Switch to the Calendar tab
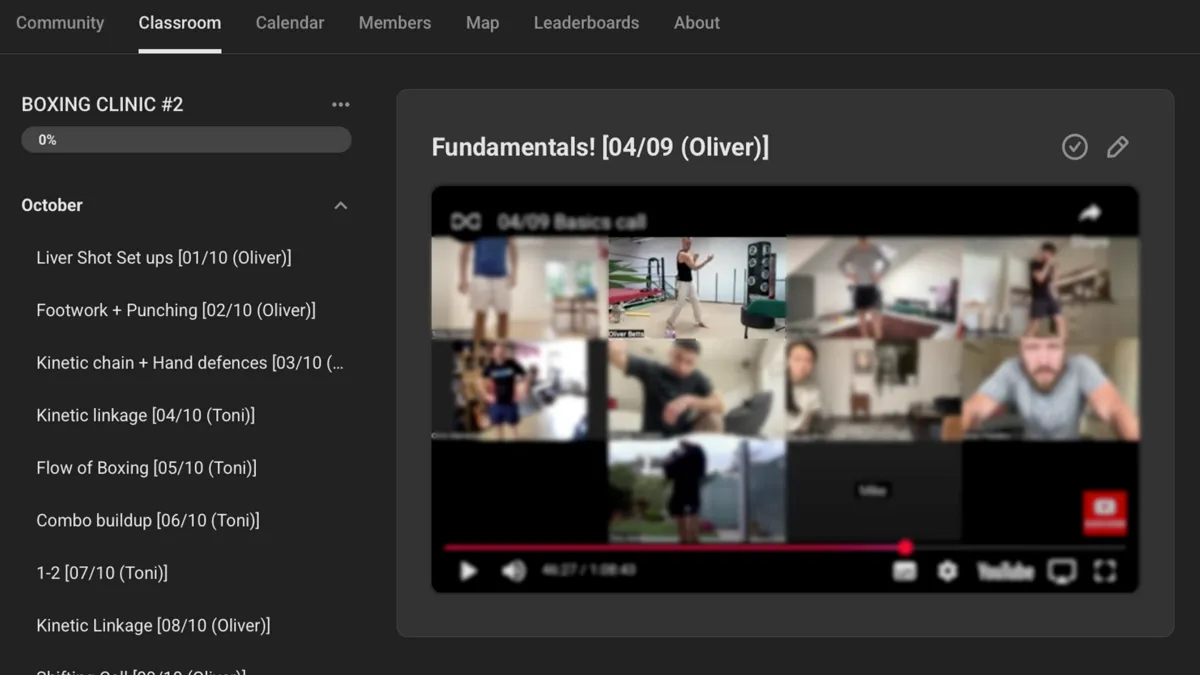 (x=289, y=23)
